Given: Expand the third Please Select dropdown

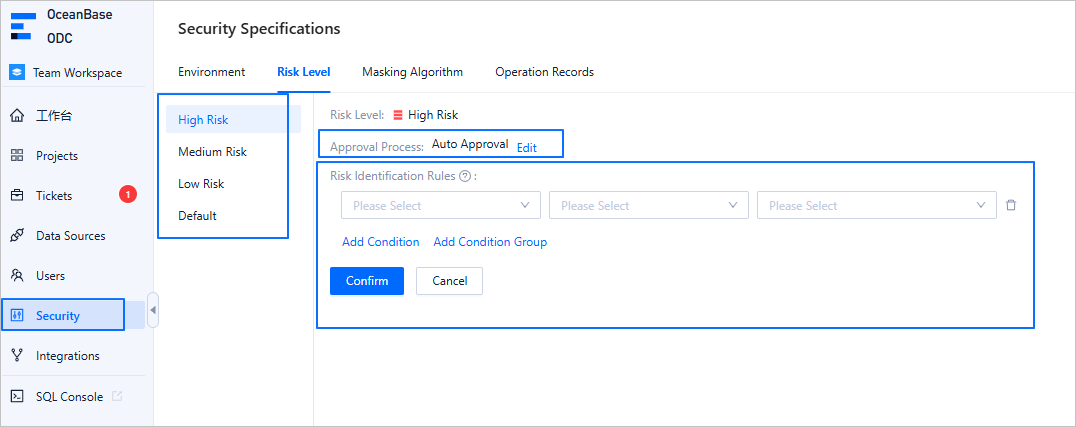Looking at the screenshot, I should (x=876, y=206).
